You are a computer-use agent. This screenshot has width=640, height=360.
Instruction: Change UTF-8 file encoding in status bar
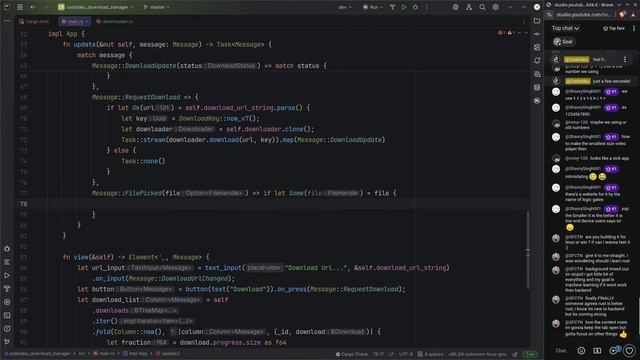pos(405,354)
